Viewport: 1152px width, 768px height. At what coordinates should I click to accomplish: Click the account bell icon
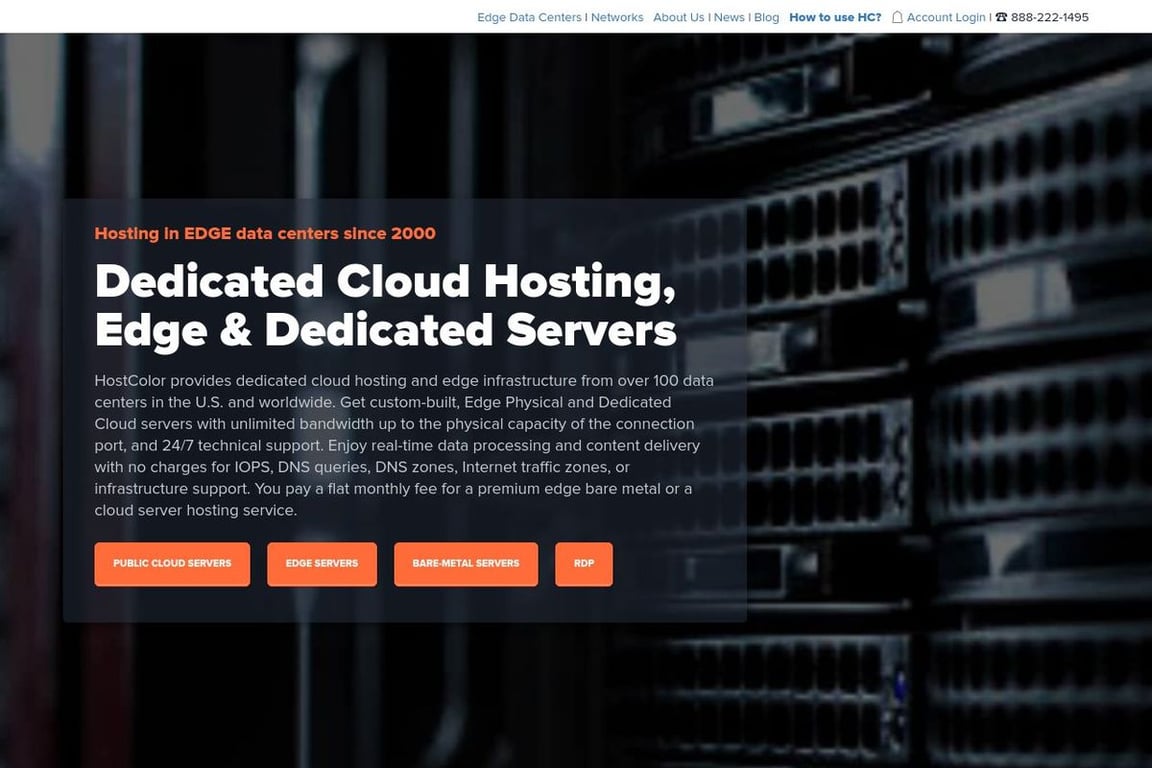(x=897, y=17)
